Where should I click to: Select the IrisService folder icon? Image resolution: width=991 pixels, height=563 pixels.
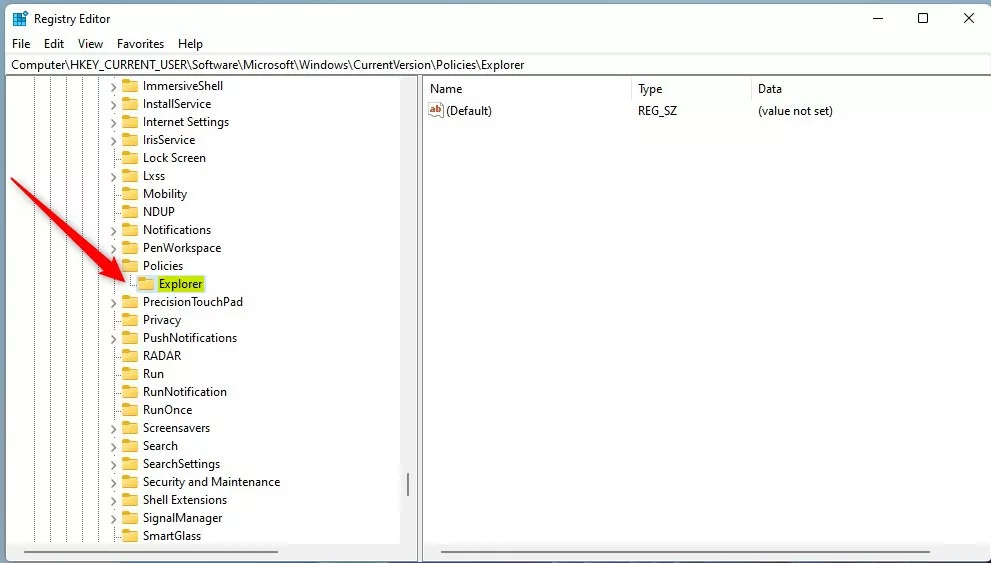pyautogui.click(x=130, y=140)
